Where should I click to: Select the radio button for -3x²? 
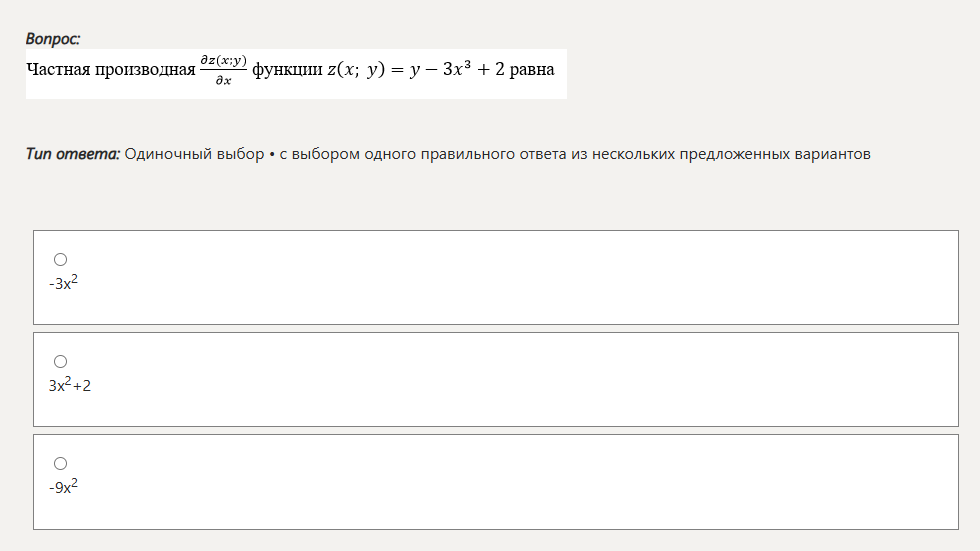61,259
